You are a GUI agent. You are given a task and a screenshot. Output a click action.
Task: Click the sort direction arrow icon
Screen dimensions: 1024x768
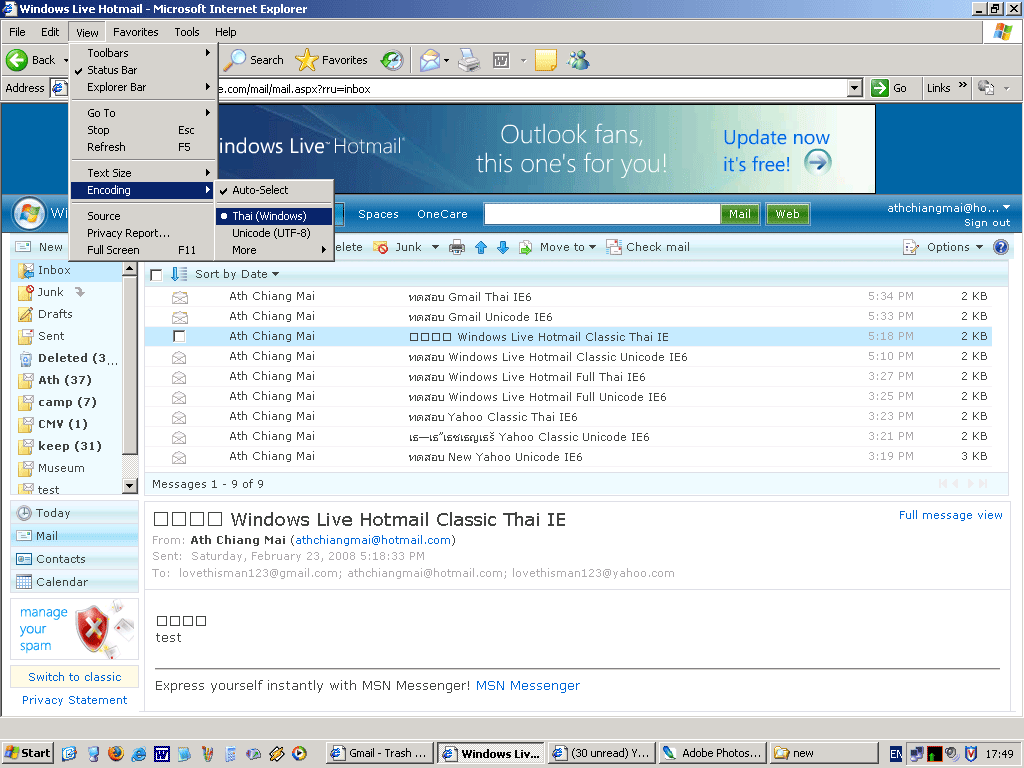coord(179,274)
